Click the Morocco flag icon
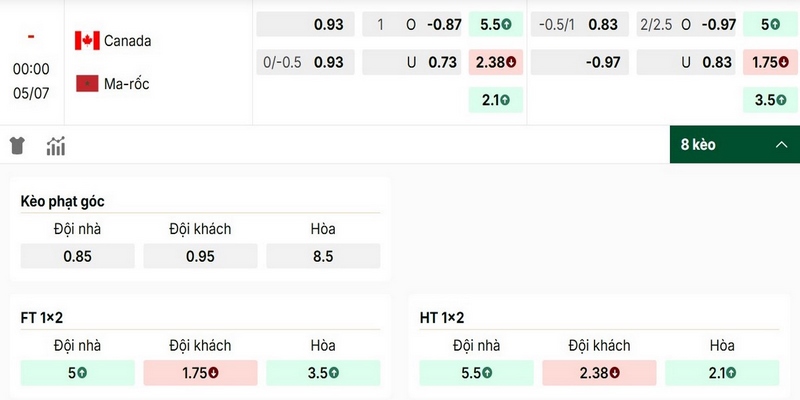 87,83
